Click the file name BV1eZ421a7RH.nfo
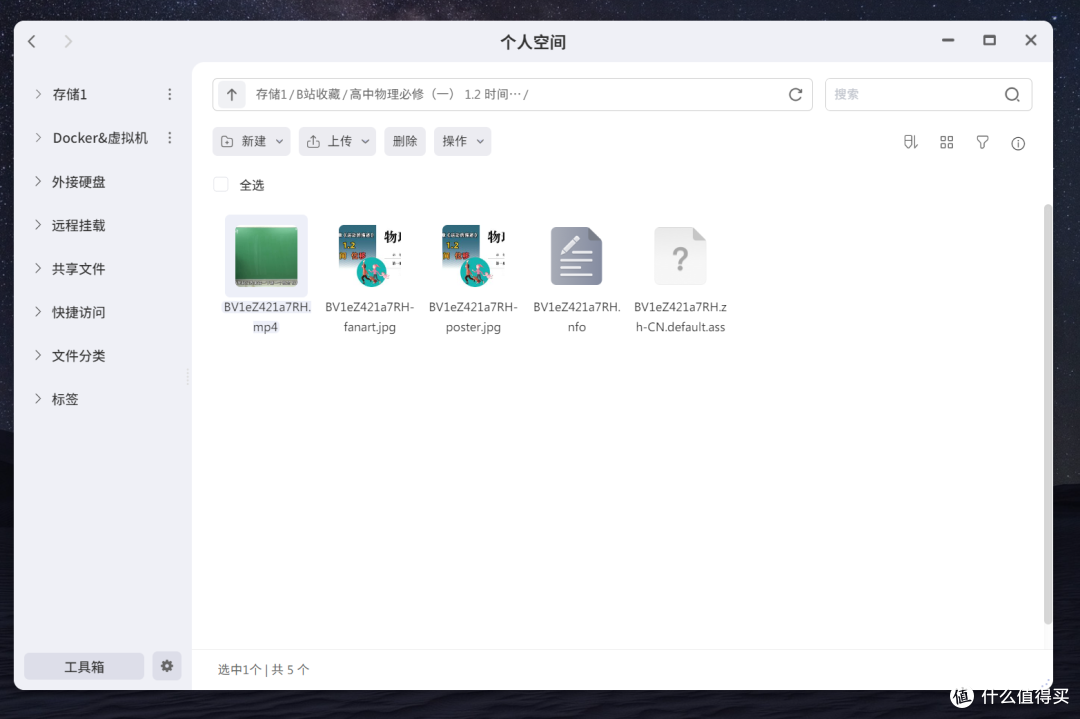Viewport: 1080px width, 719px height. (577, 317)
